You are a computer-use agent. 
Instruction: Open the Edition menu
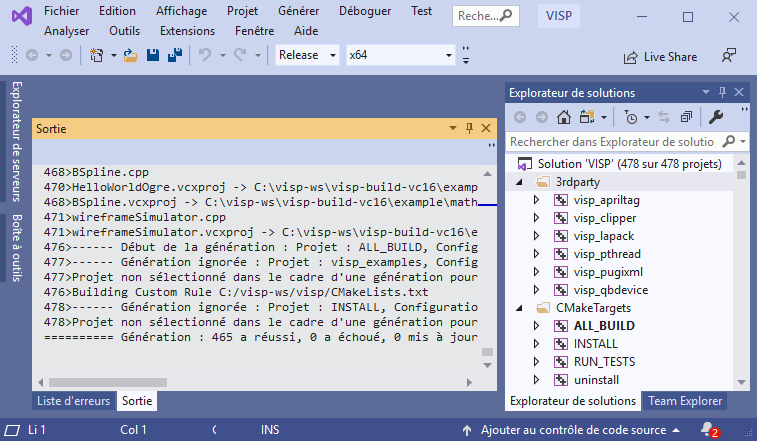click(117, 11)
